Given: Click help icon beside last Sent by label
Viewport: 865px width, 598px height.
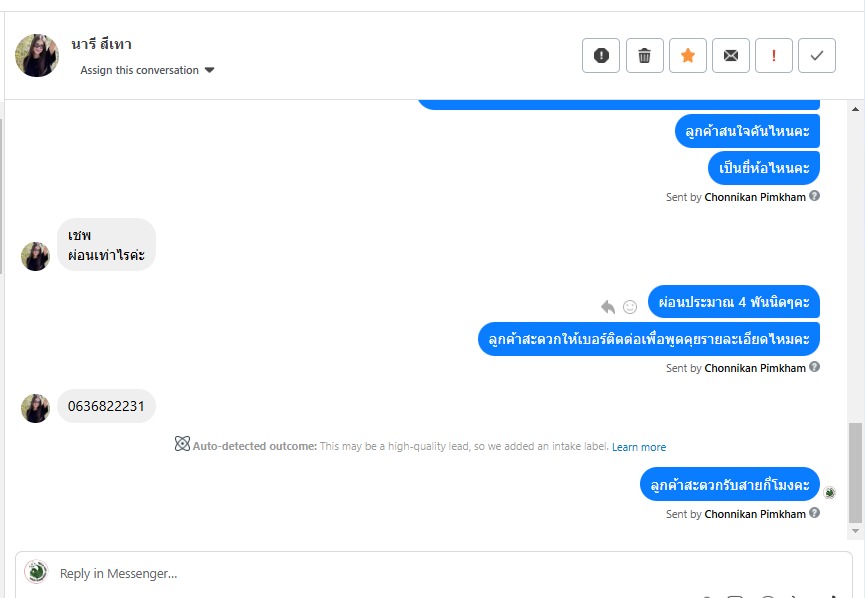Looking at the screenshot, I should tap(815, 513).
